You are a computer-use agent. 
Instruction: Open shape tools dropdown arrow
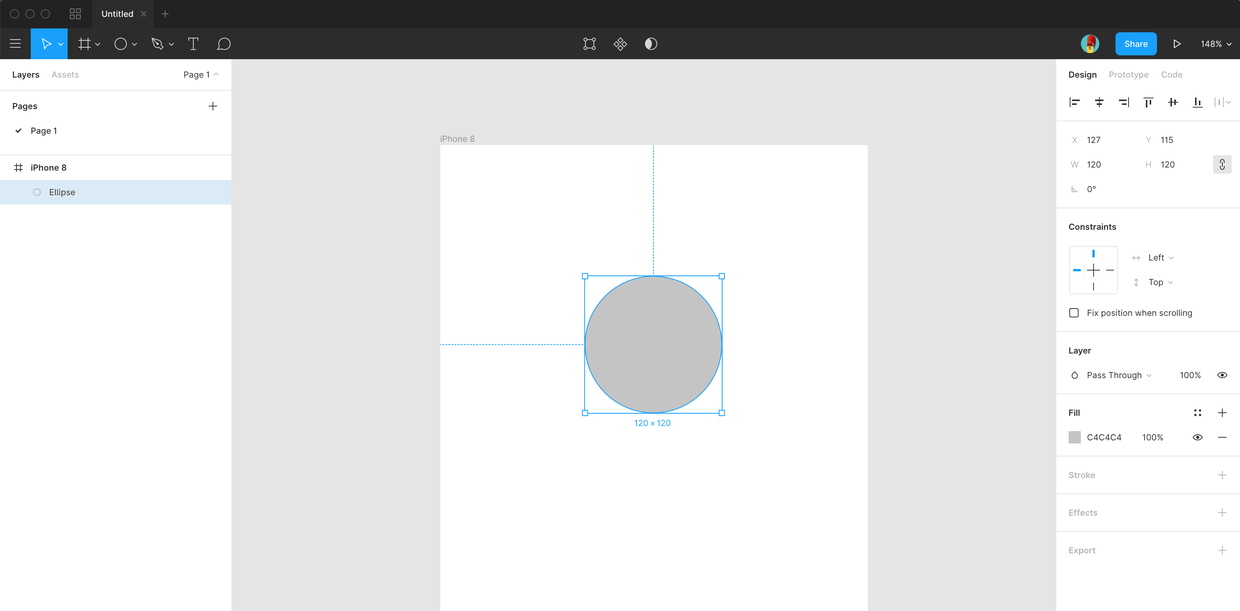134,45
